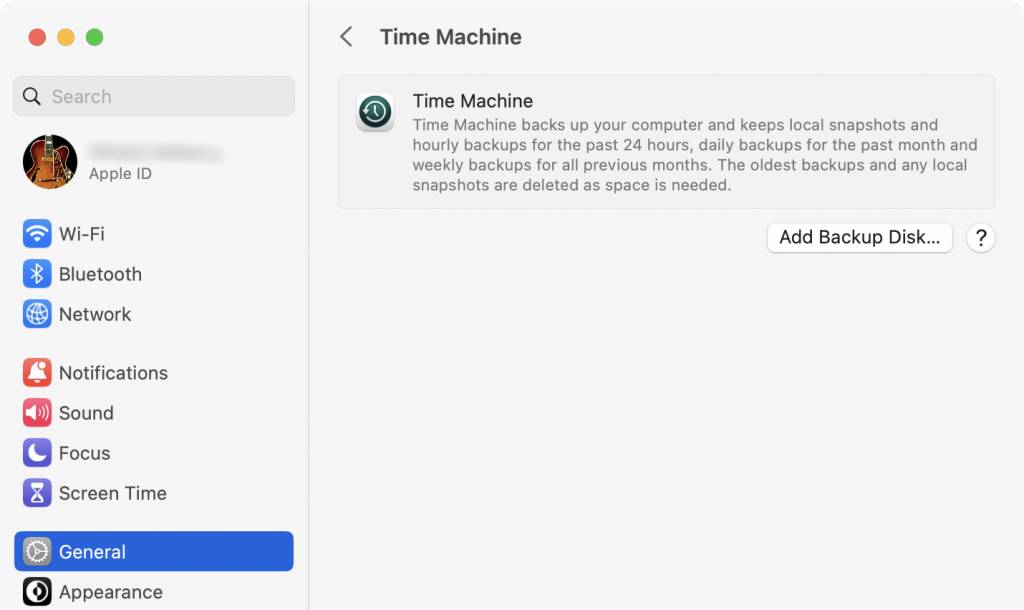Go back using the chevron arrow

tap(346, 37)
